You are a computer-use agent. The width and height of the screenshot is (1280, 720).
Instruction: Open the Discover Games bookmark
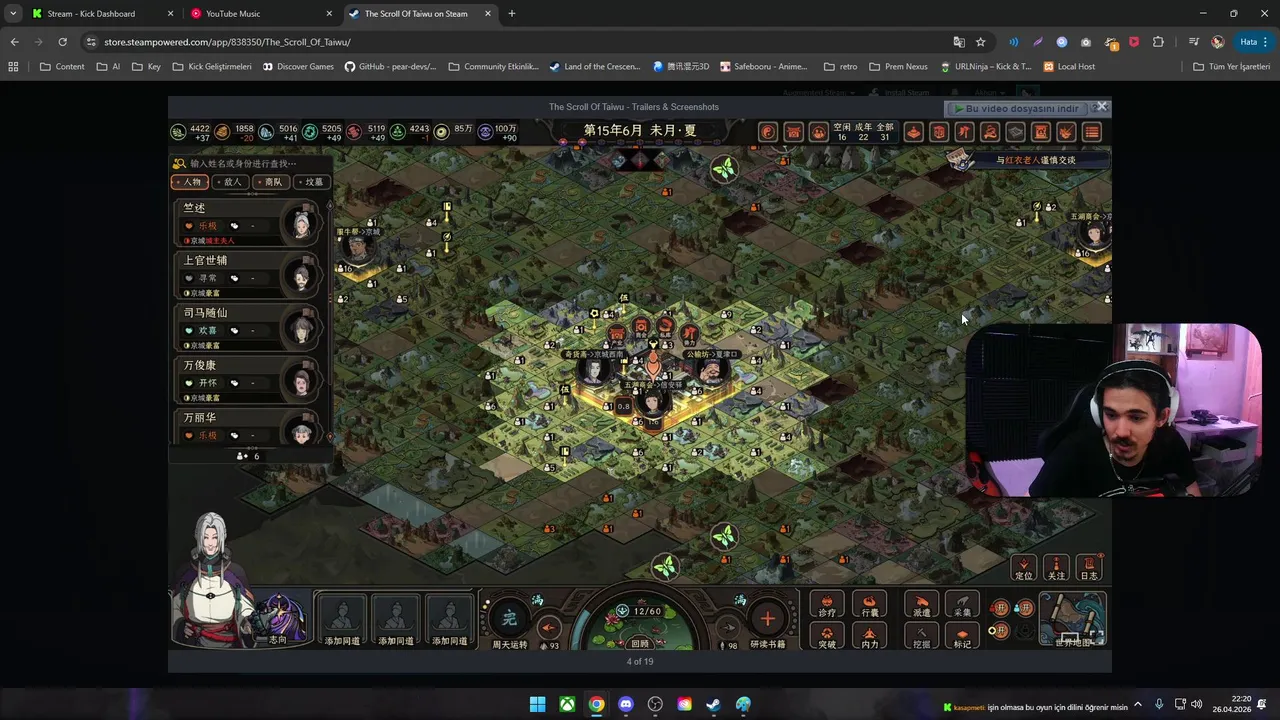click(298, 67)
